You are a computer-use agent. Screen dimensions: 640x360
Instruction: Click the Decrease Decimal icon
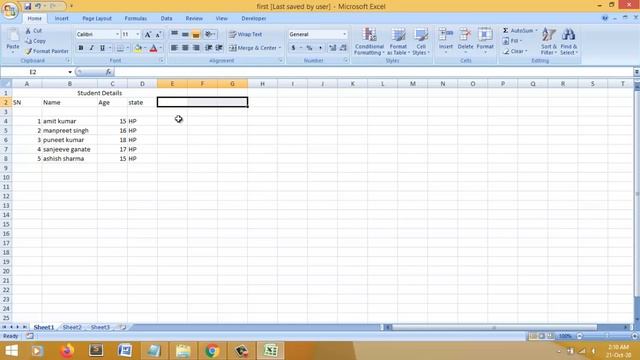pos(343,48)
